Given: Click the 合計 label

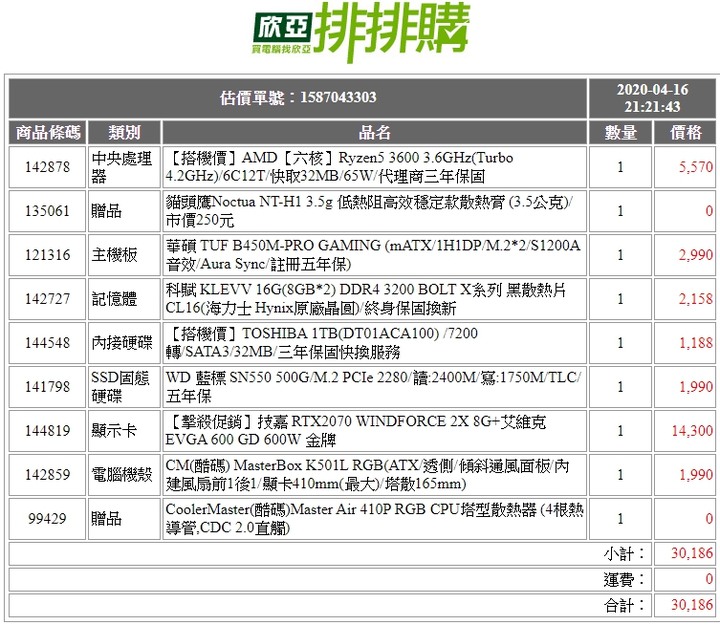Looking at the screenshot, I should pos(623,605).
